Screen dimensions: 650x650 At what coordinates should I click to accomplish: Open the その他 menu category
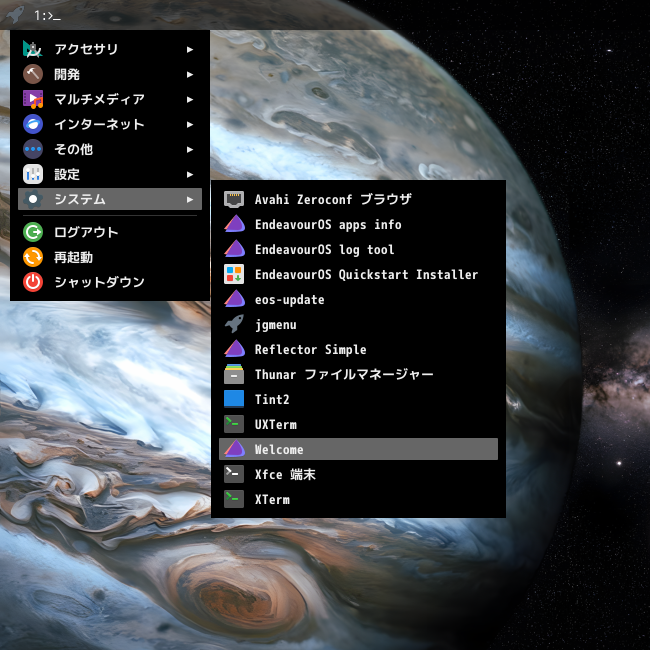(110, 149)
